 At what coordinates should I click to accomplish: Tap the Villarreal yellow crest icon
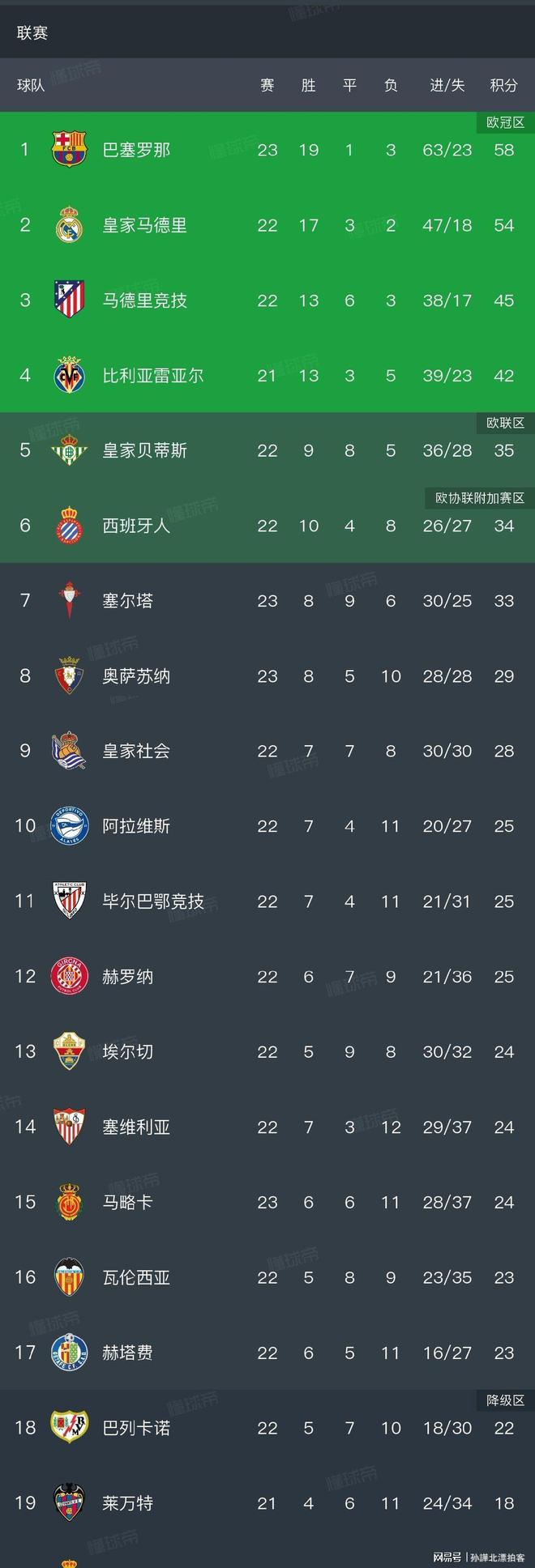tap(69, 376)
